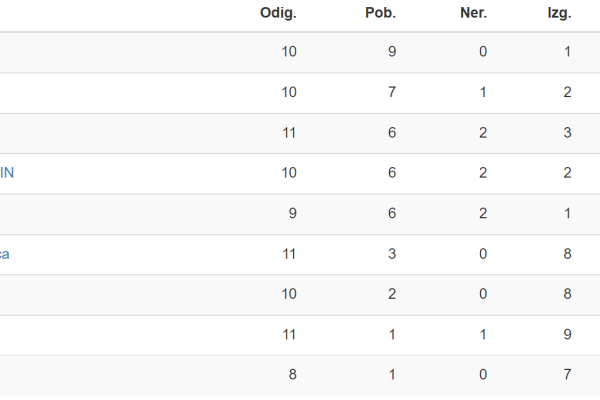Click the Pob. cell showing 7
This screenshot has width=600, height=400.
[x=392, y=92]
